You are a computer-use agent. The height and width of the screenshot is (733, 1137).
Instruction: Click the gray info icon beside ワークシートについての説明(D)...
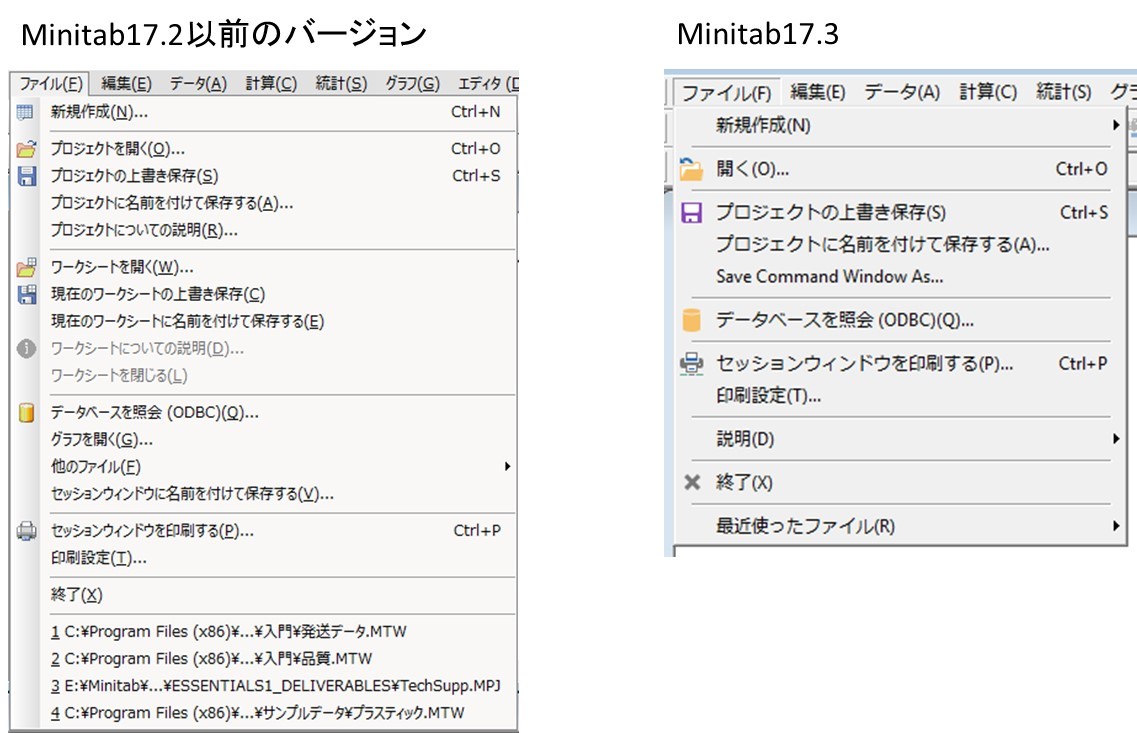pyautogui.click(x=26, y=349)
